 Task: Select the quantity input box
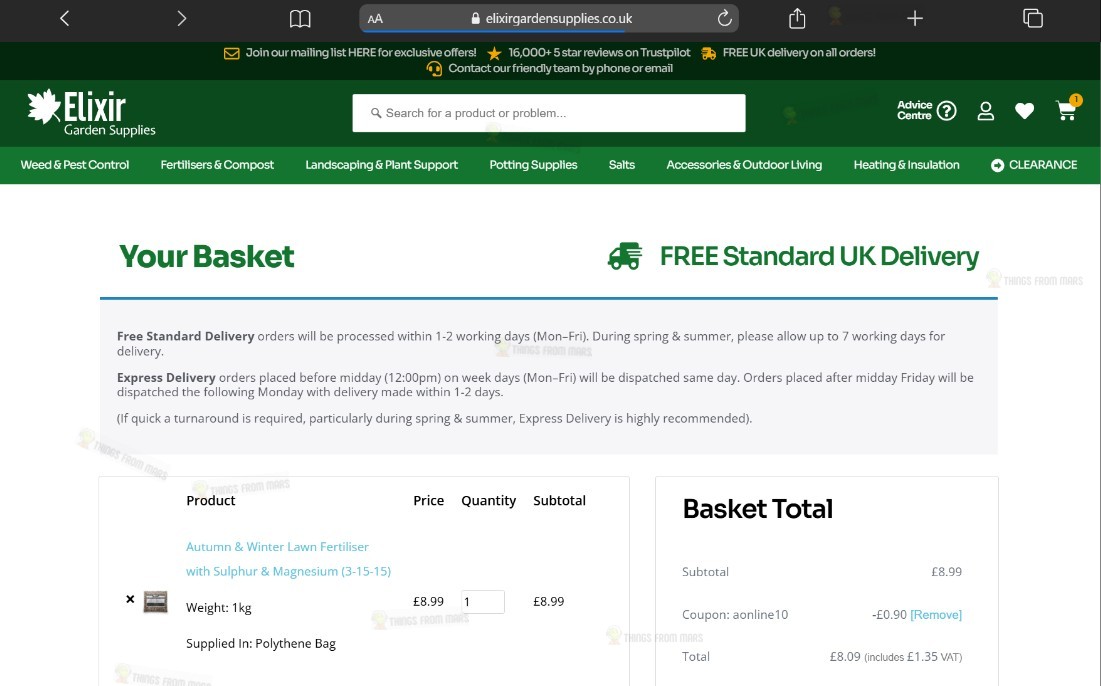coord(482,602)
